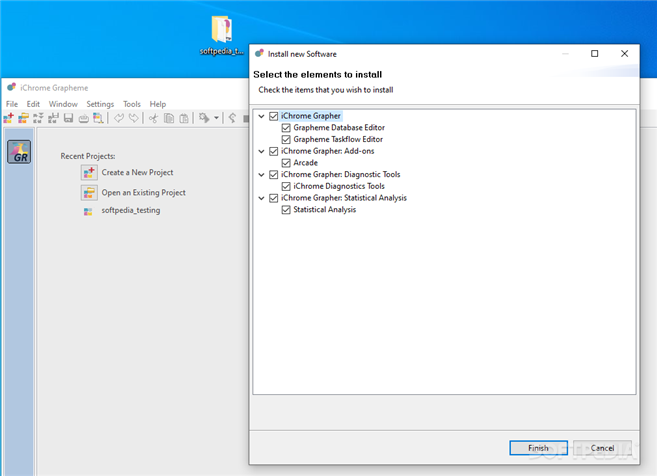This screenshot has height=476, width=657.
Task: Click the Install new Software dialog logo icon
Action: point(259,53)
